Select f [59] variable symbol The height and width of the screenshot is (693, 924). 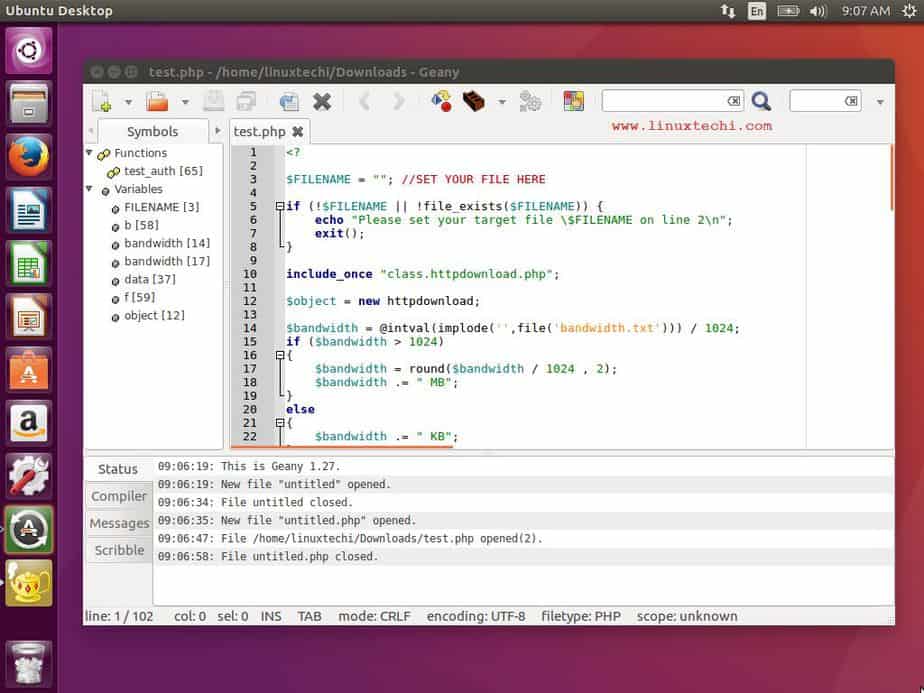click(140, 297)
